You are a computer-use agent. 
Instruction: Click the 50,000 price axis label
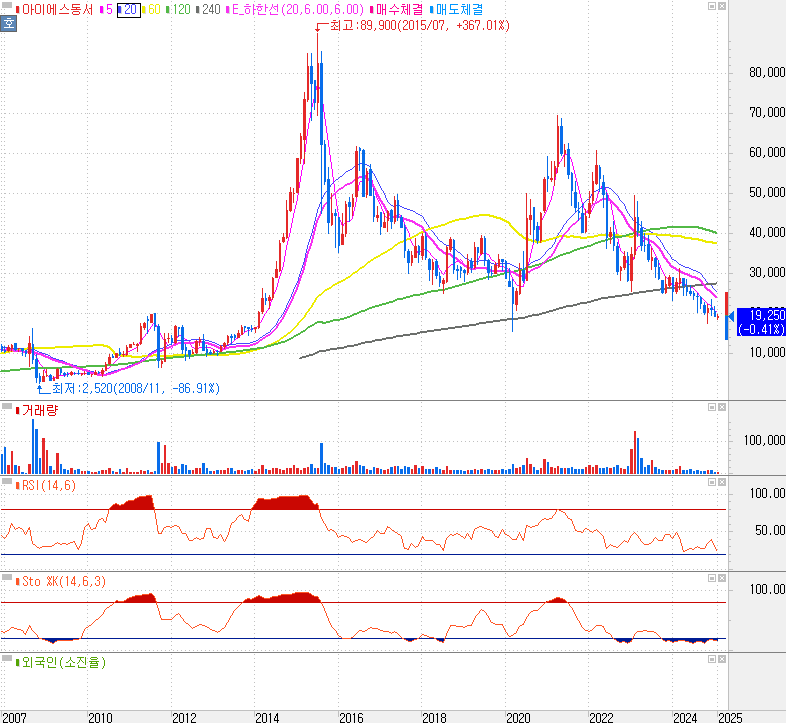pos(767,193)
